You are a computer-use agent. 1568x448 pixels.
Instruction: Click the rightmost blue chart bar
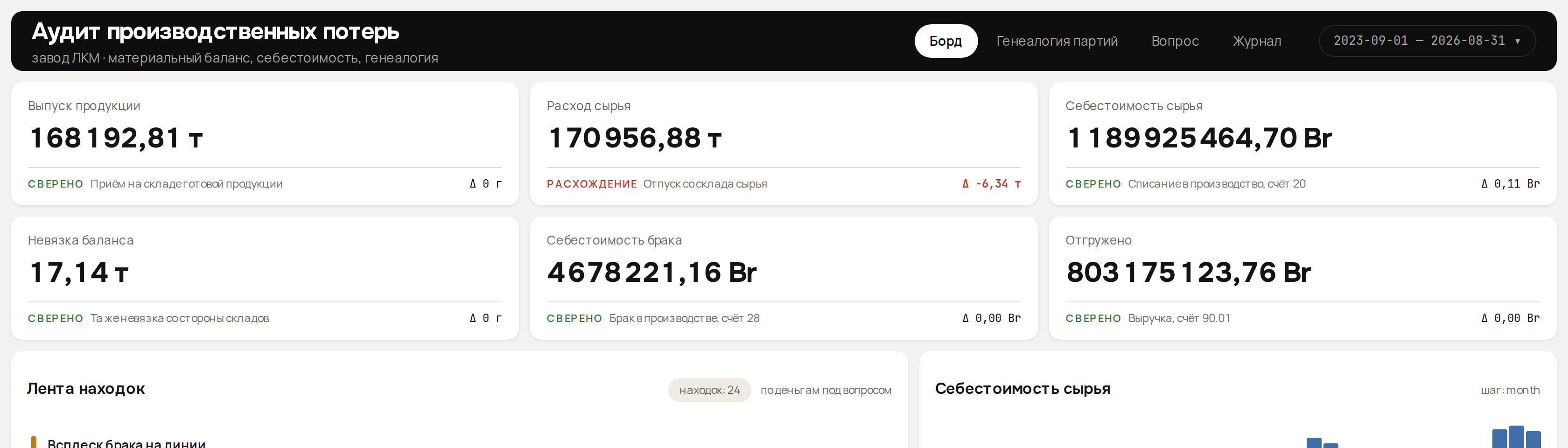(x=1533, y=440)
